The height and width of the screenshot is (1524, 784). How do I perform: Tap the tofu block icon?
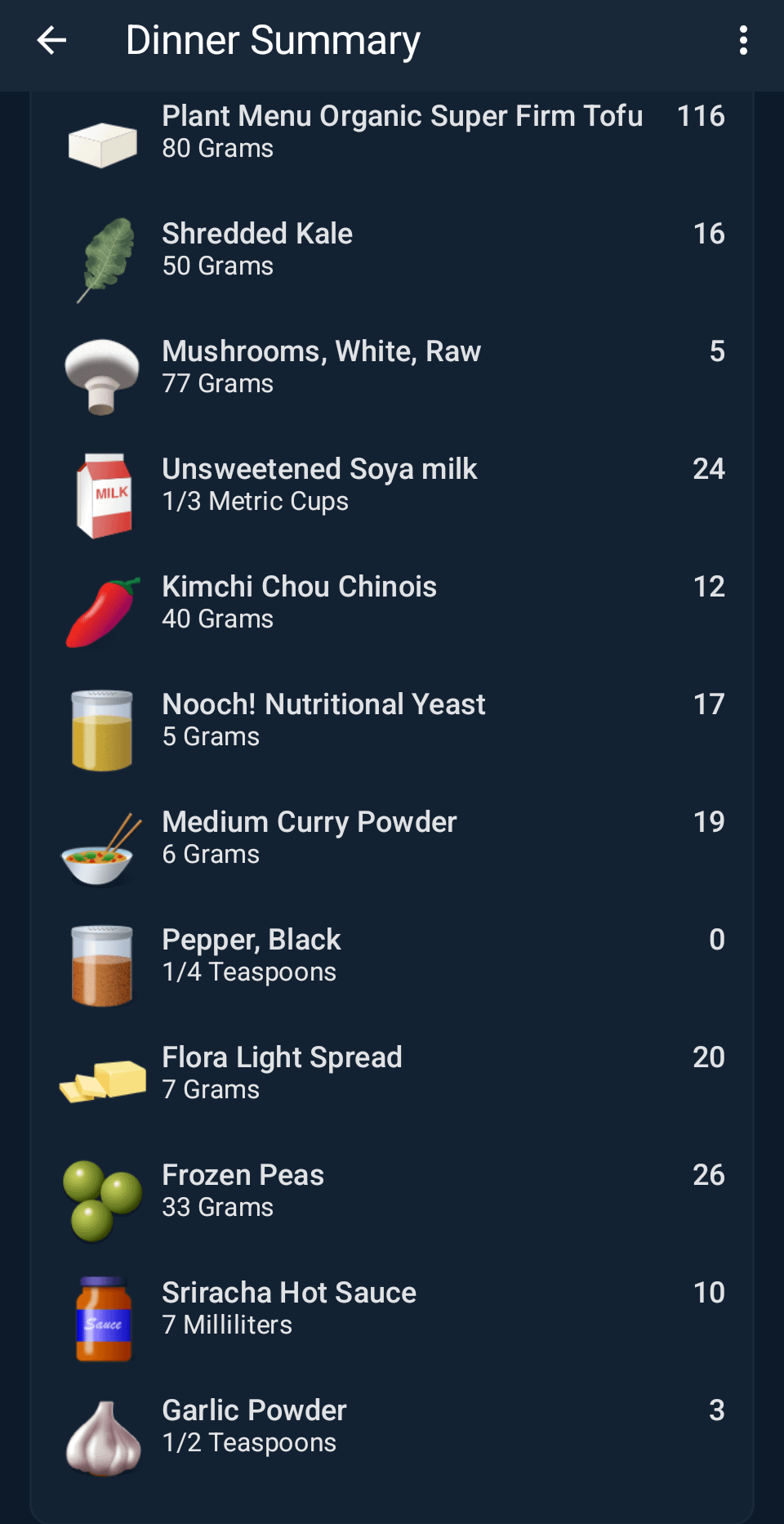[x=102, y=145]
